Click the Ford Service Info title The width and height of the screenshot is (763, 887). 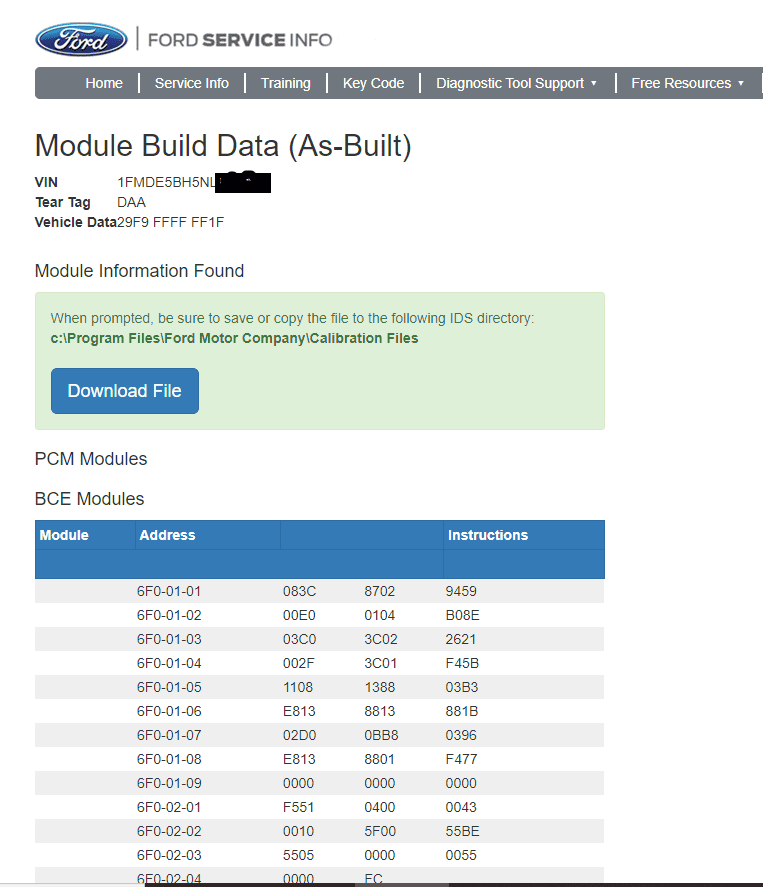coord(240,40)
